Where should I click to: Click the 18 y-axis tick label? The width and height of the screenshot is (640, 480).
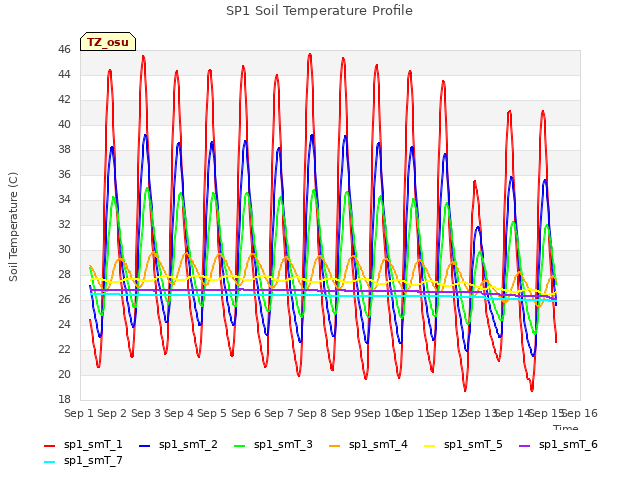coord(64,399)
